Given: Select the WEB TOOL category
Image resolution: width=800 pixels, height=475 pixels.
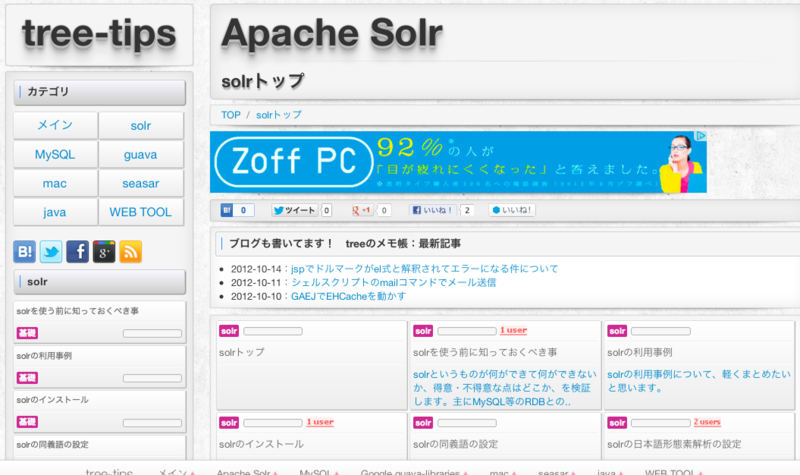Looking at the screenshot, I should (141, 212).
